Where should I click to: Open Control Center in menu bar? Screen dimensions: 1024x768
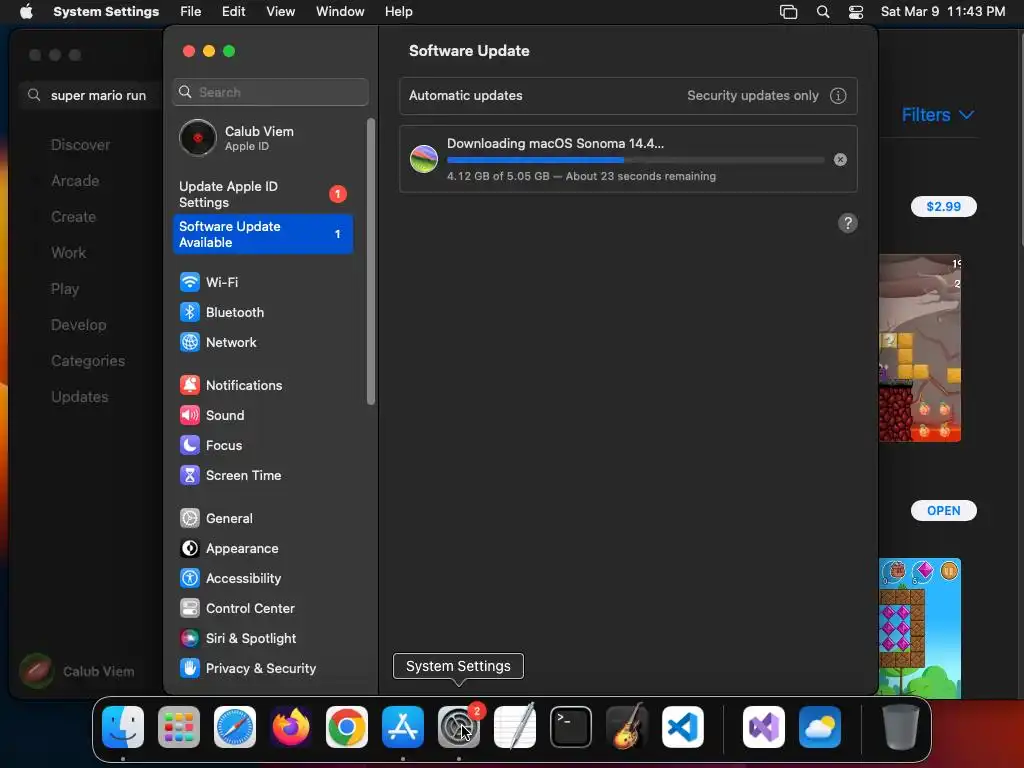point(856,12)
